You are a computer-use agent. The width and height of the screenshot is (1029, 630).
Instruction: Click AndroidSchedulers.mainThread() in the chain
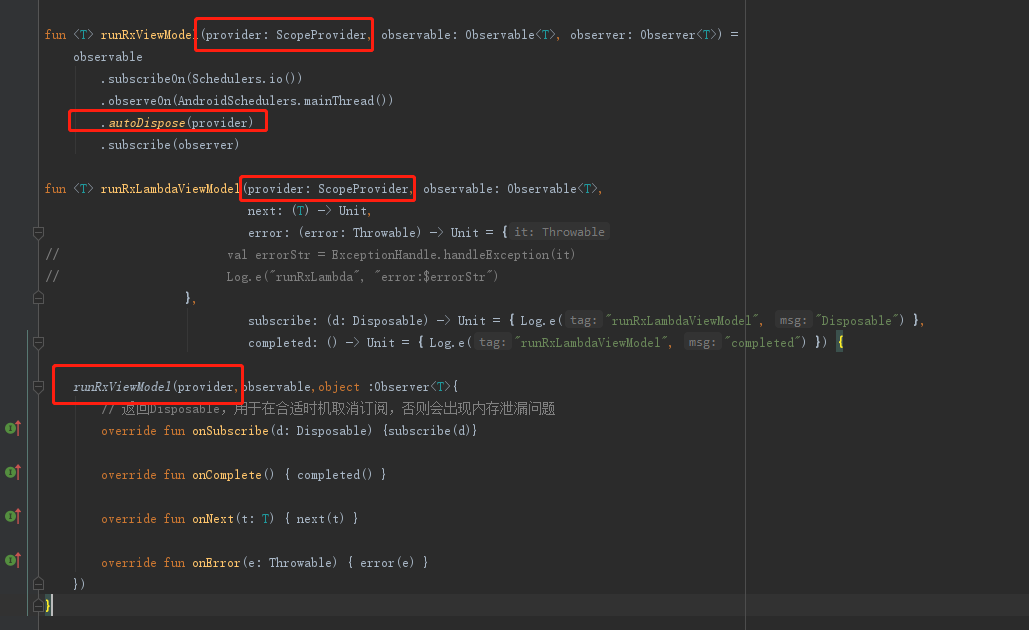pos(283,100)
